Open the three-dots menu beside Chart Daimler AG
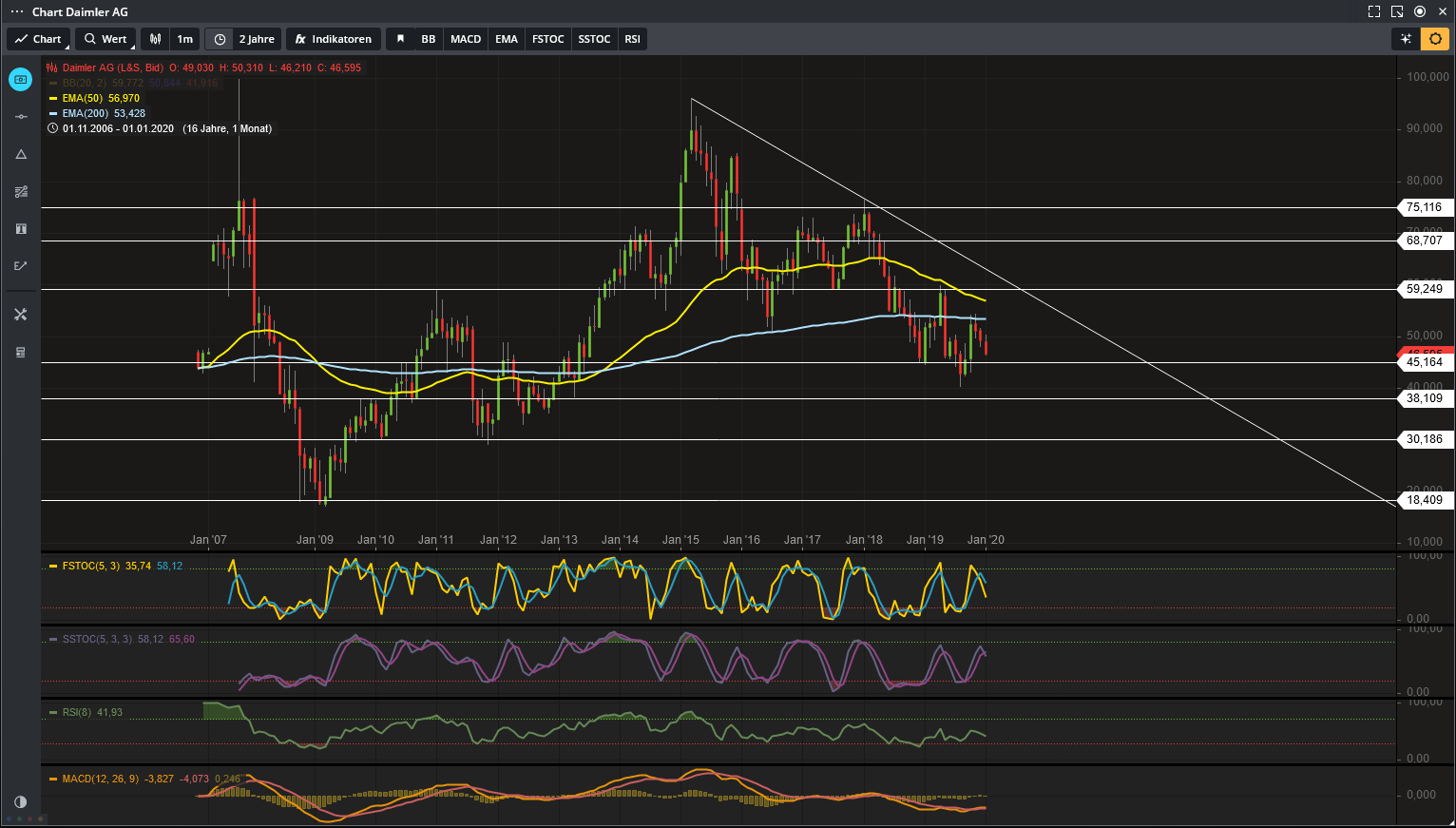Viewport: 1456px width, 828px height. 16,11
